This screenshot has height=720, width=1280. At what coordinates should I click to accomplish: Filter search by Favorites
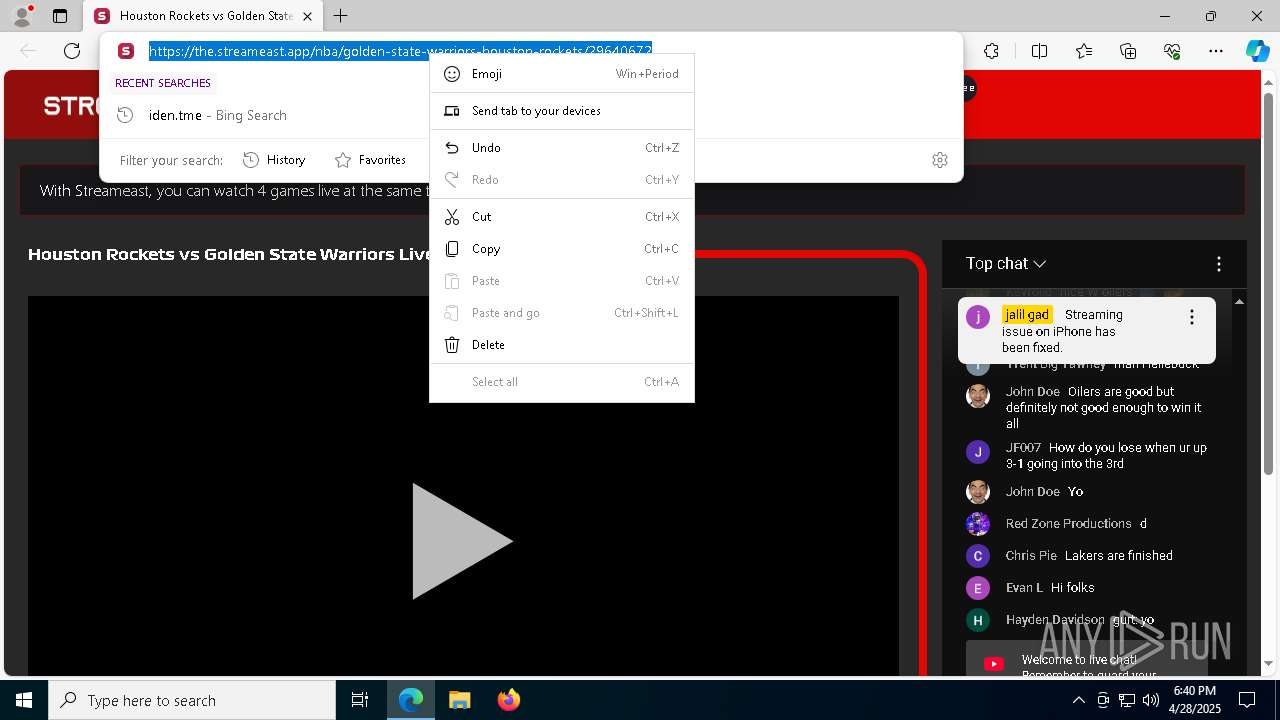(370, 160)
